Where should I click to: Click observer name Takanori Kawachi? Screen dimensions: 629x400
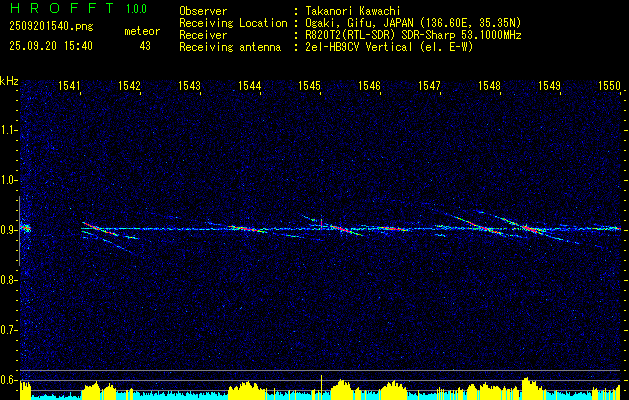(352, 11)
